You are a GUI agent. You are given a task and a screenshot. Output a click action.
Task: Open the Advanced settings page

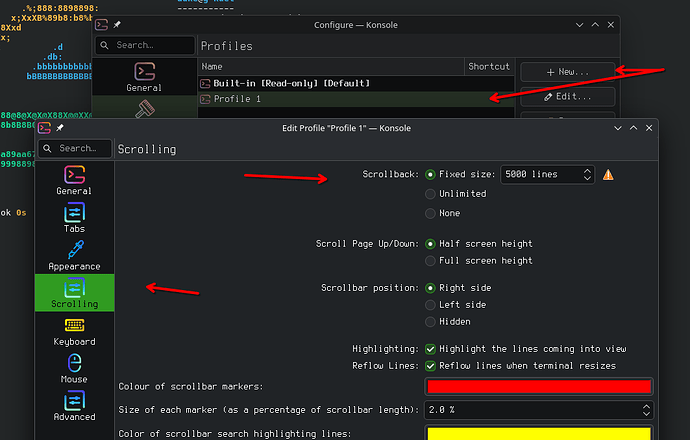click(x=74, y=405)
